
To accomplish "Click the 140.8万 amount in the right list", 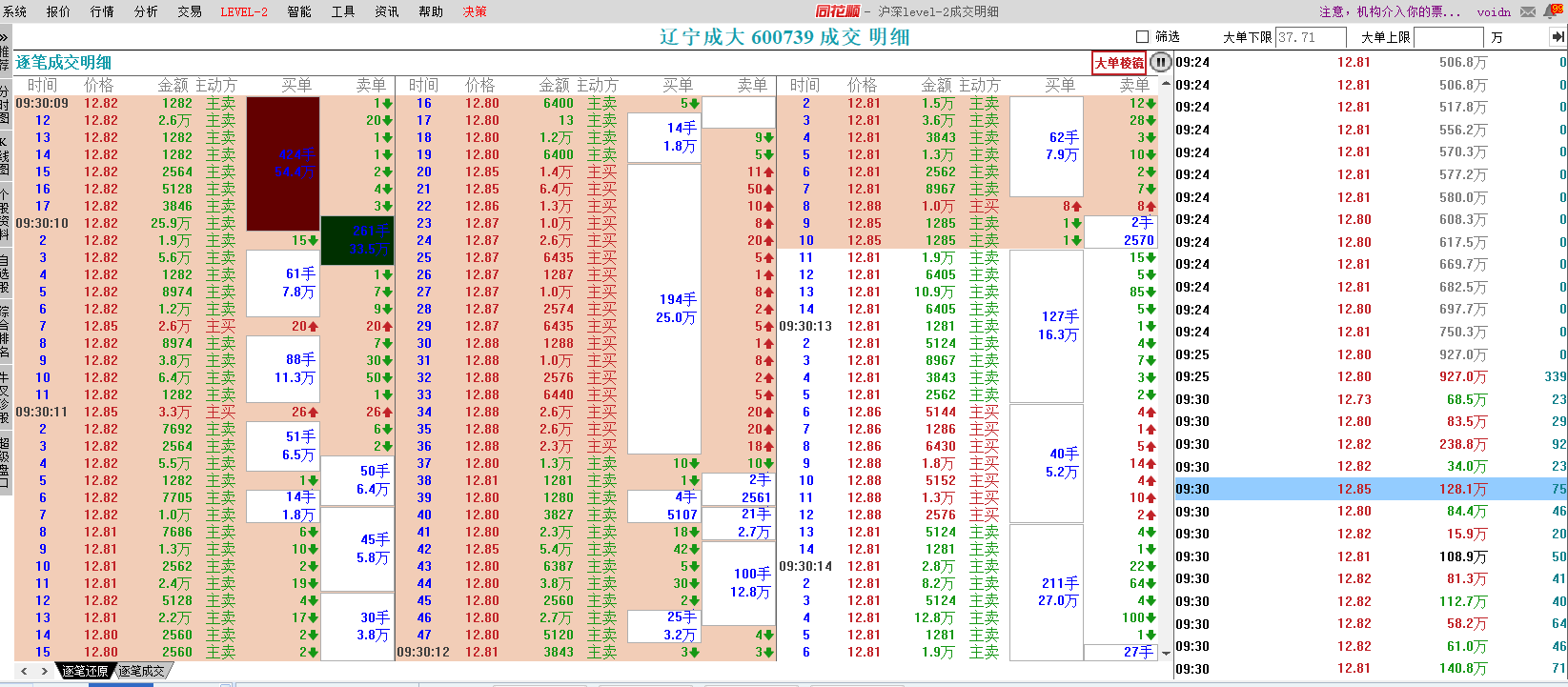I will coord(1462,669).
